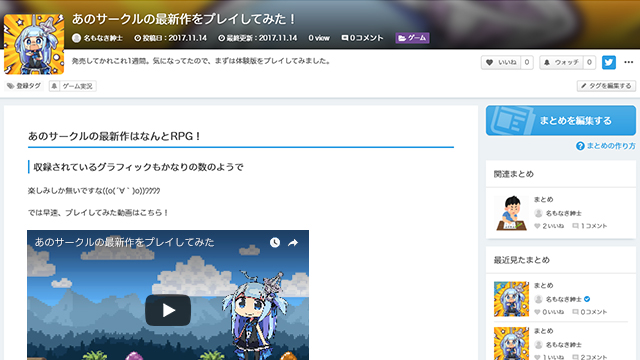The height and width of the screenshot is (360, 640).
Task: Click the 最終更新：2017.11.14 date
Action: [x=258, y=38]
